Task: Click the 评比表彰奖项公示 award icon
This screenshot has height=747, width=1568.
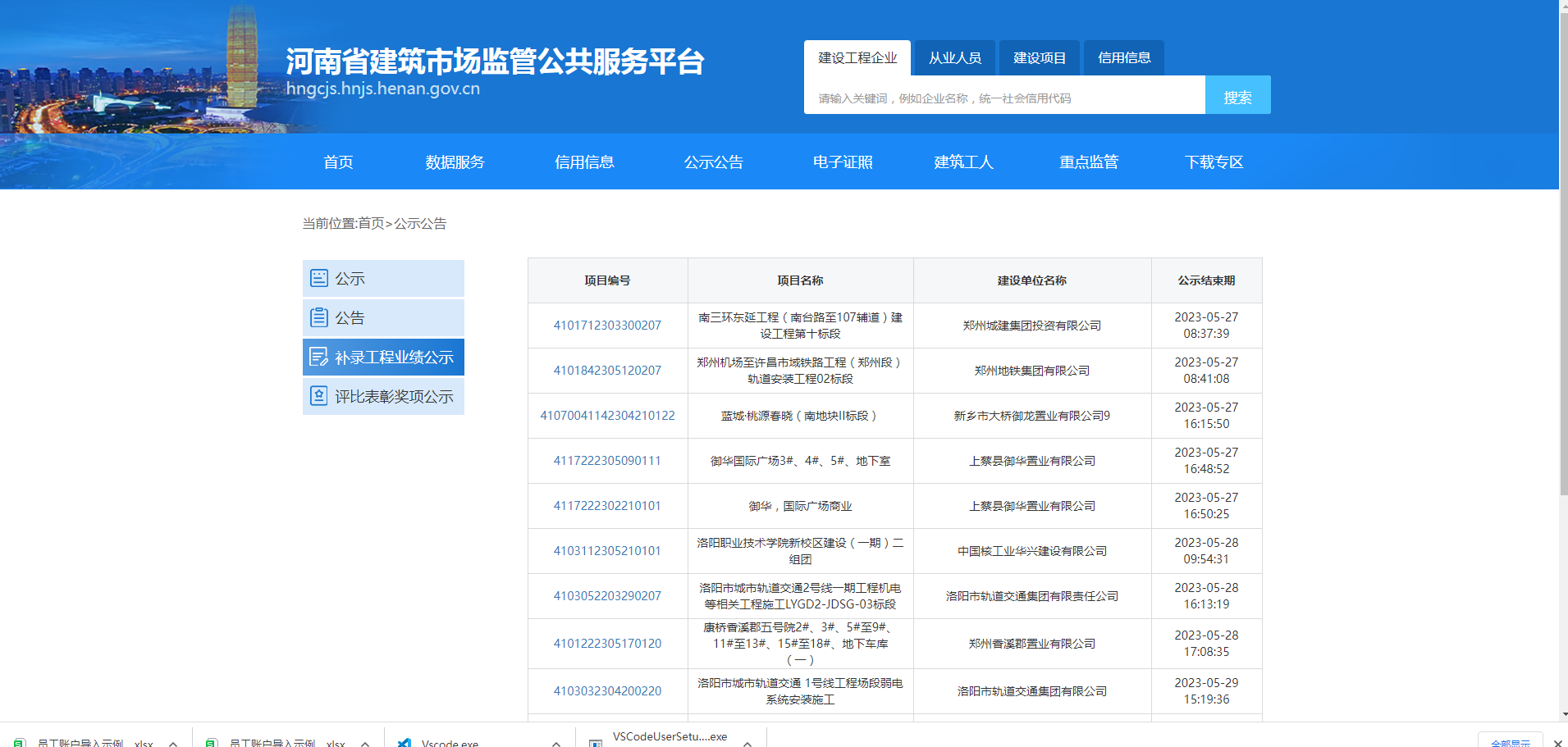Action: 319,396
